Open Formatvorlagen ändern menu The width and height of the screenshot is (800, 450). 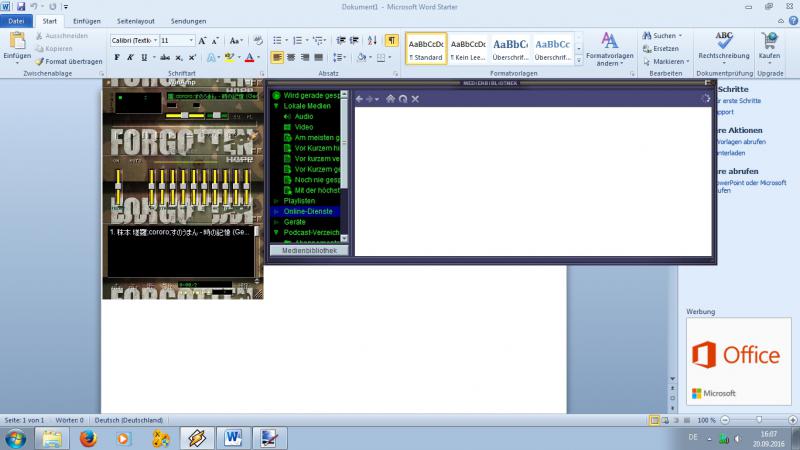609,49
